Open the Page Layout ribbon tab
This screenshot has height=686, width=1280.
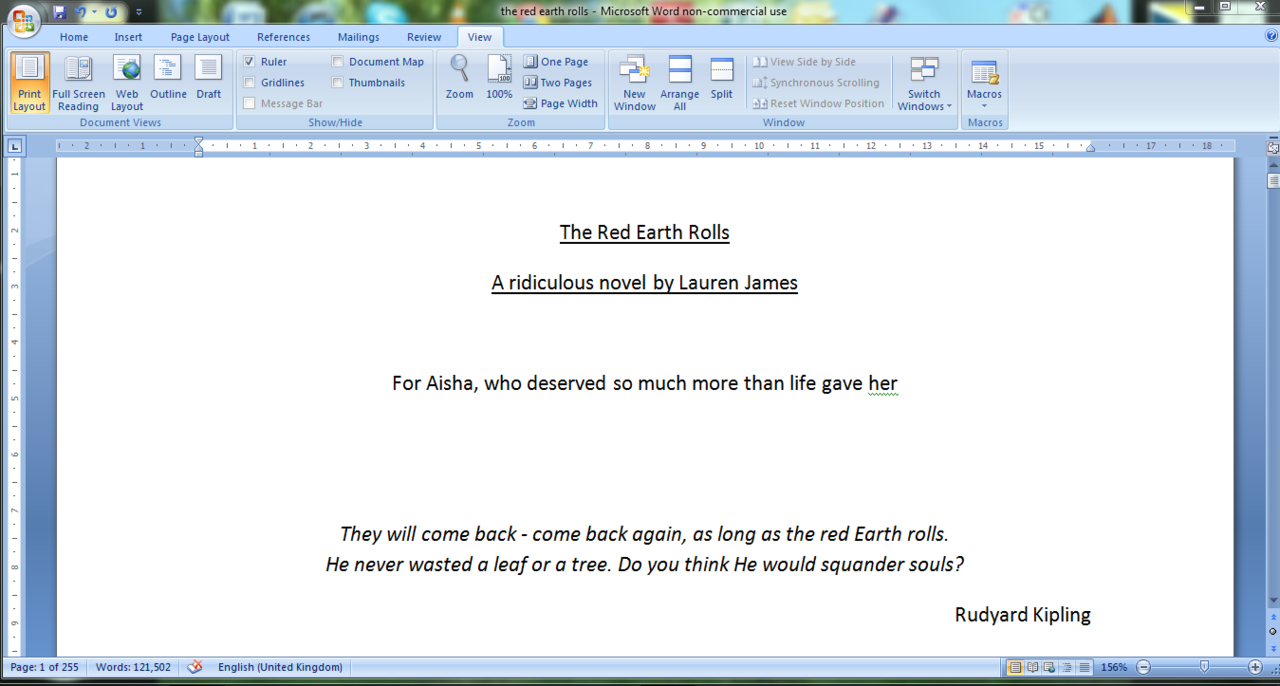[200, 37]
